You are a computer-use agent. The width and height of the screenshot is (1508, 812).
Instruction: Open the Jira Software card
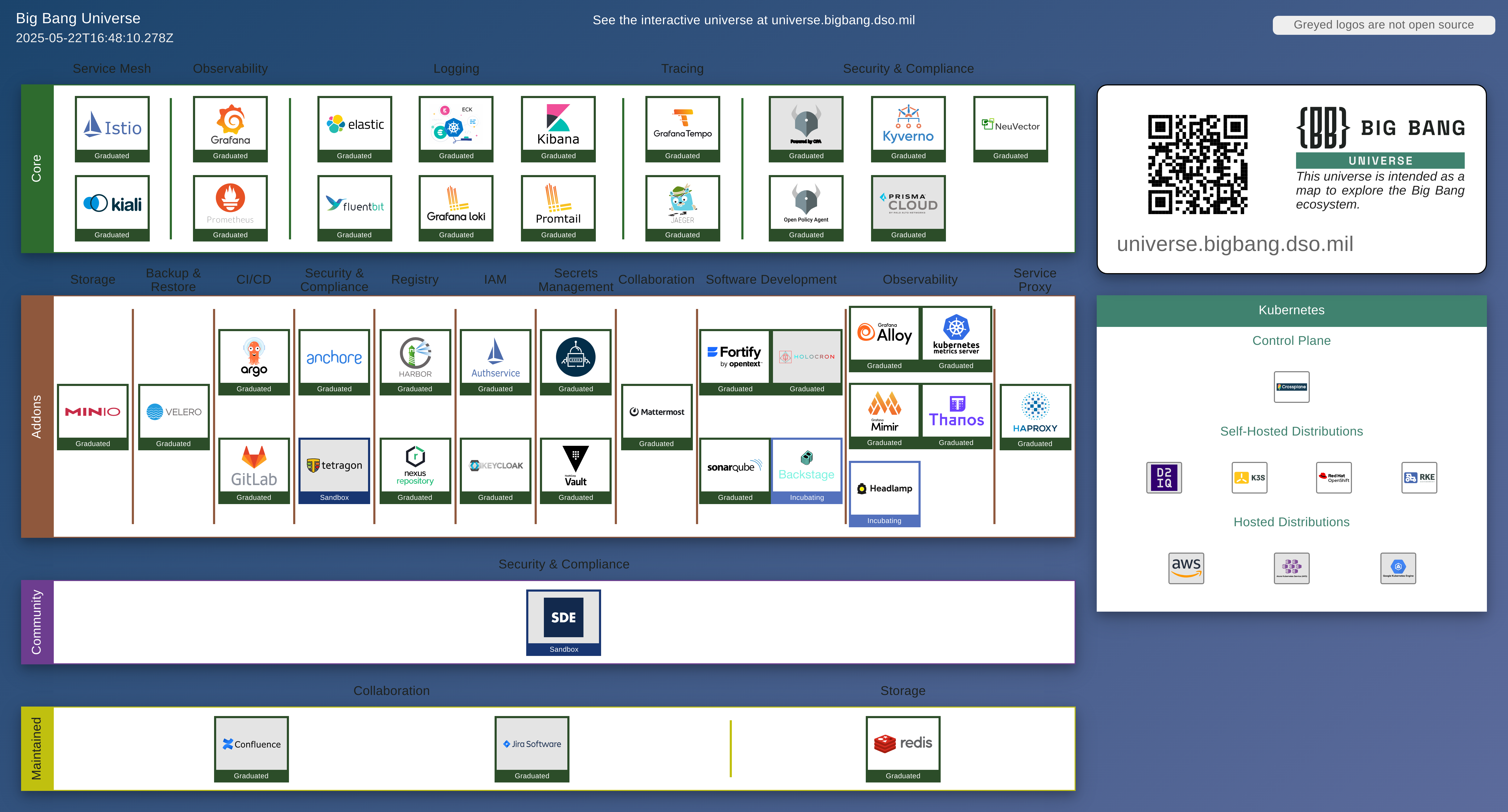pos(531,749)
